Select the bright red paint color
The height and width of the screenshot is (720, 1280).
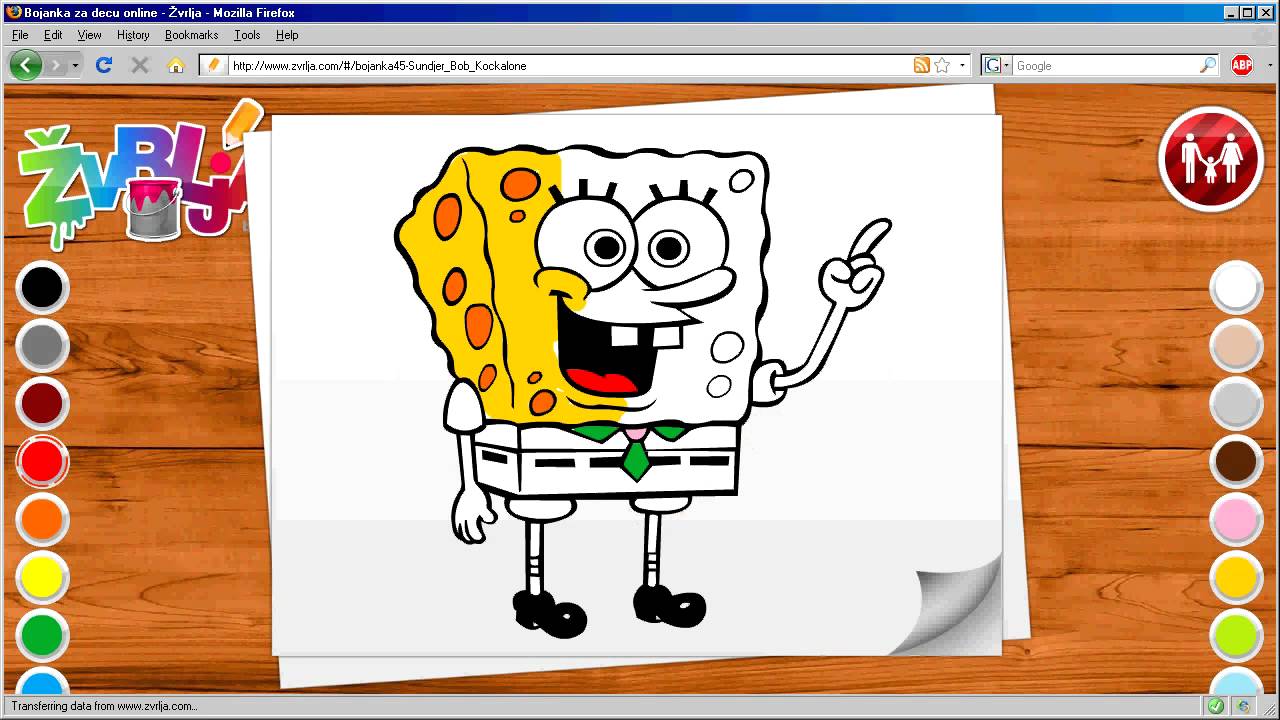pyautogui.click(x=42, y=462)
